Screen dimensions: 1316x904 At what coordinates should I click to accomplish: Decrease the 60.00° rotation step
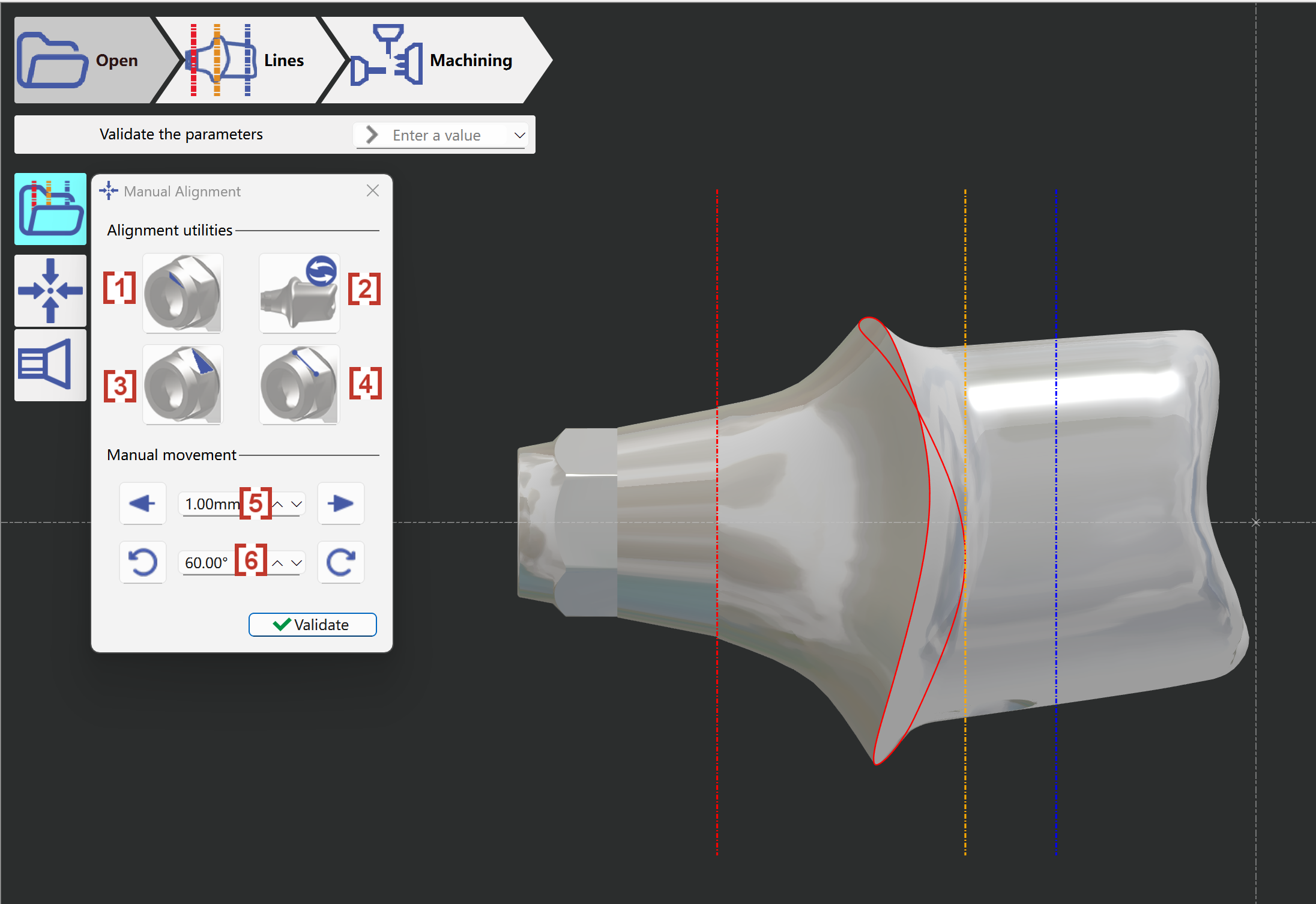coord(297,563)
